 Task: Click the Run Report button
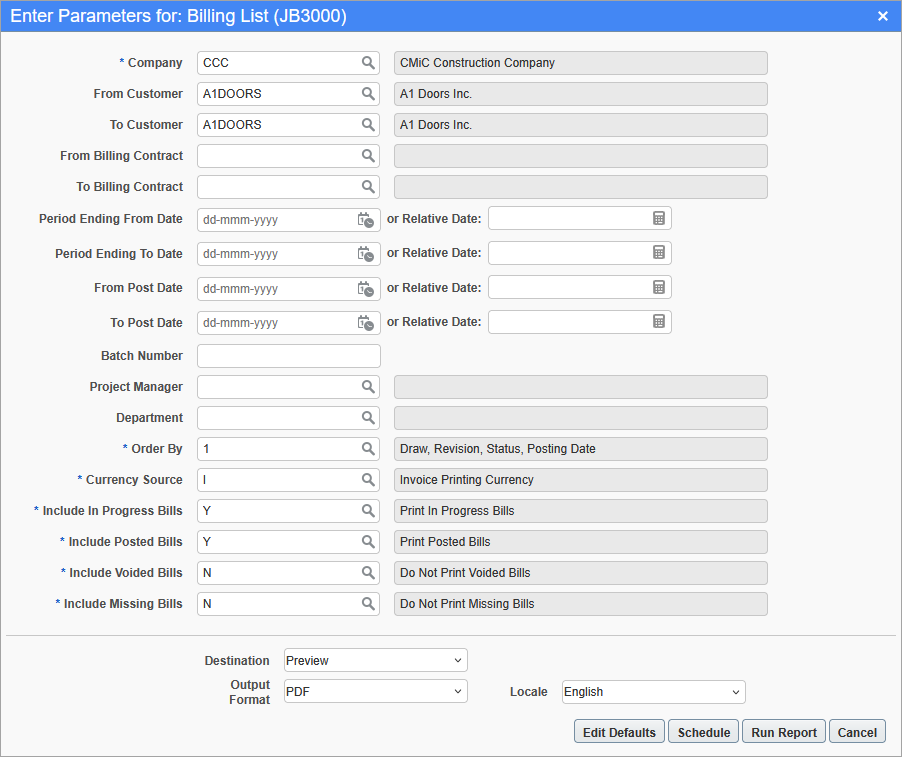[784, 732]
